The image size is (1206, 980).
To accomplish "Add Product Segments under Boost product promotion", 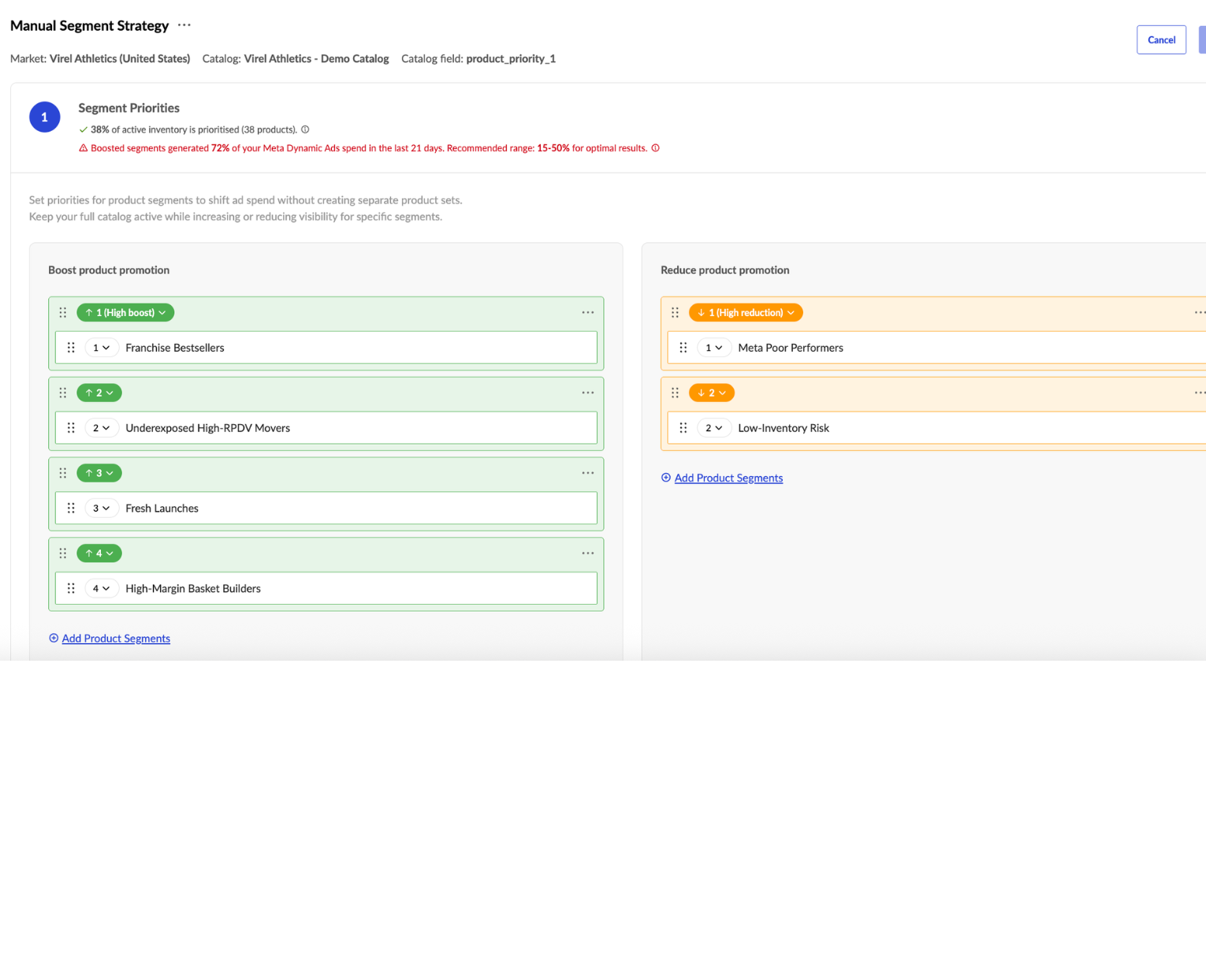I will tap(116, 639).
